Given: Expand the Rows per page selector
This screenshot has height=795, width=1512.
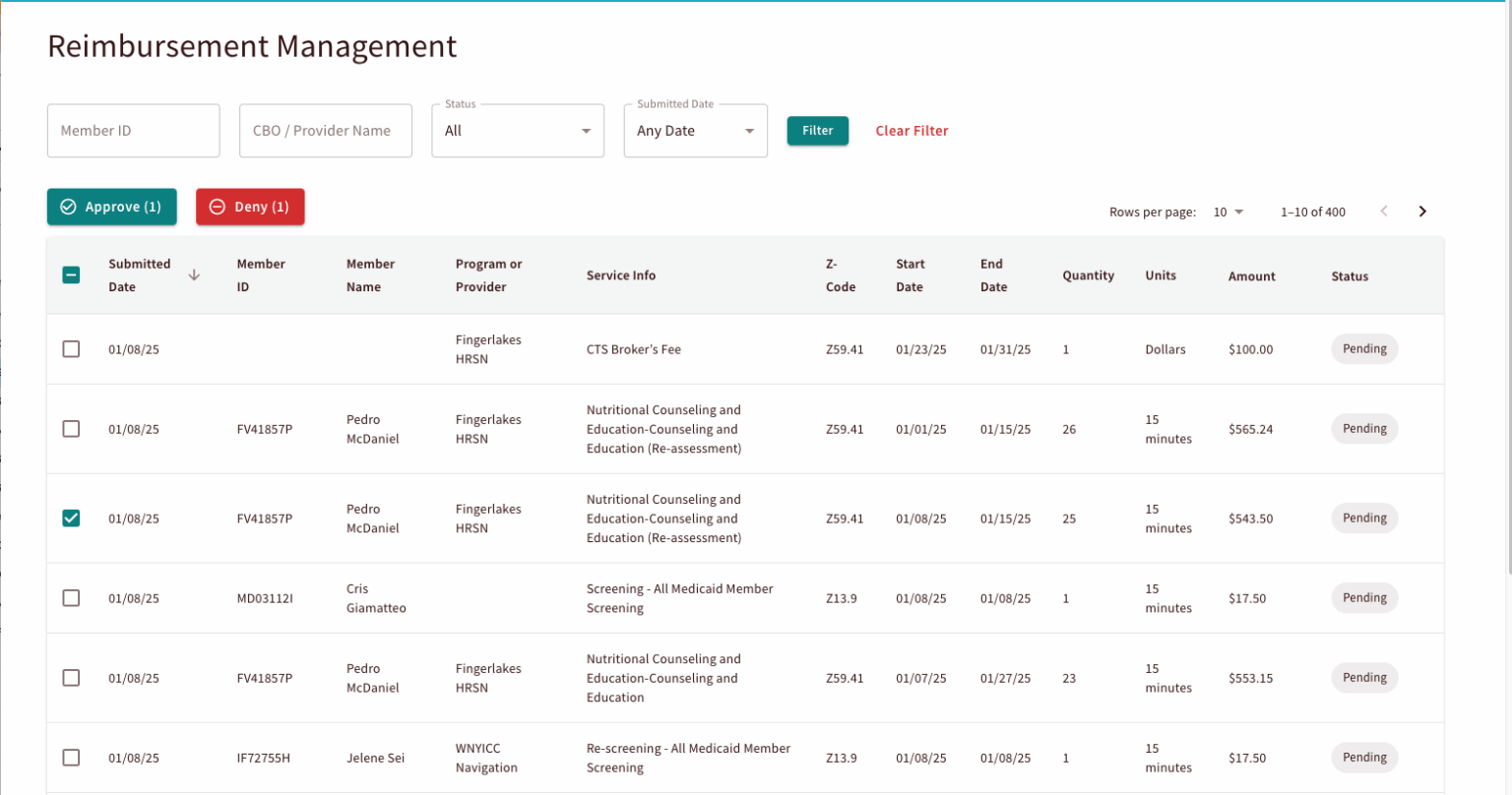Looking at the screenshot, I should coord(1228,212).
